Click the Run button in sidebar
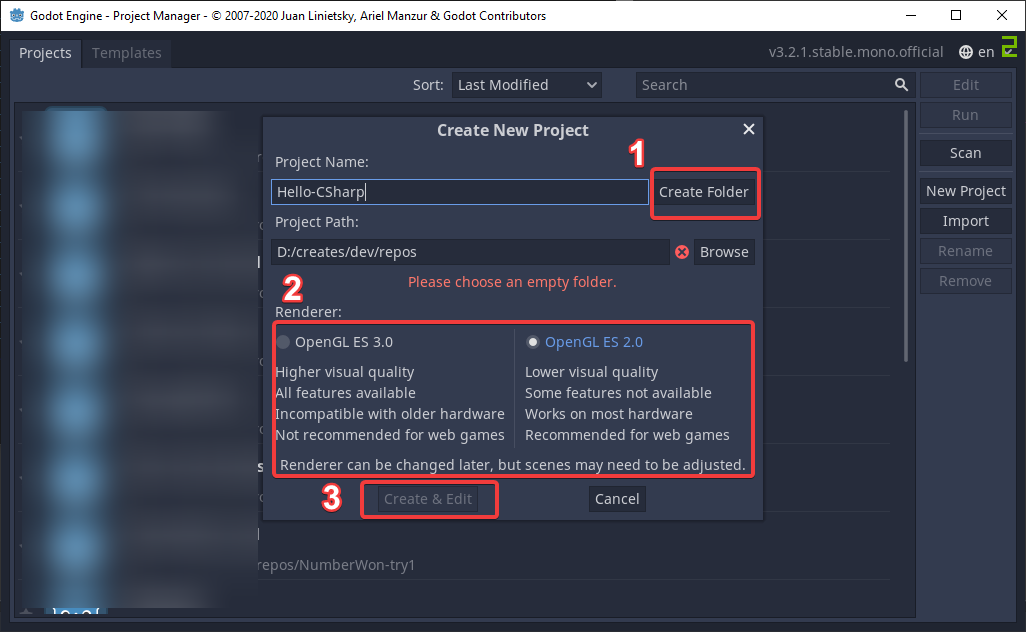This screenshot has height=632, width=1026. [965, 115]
